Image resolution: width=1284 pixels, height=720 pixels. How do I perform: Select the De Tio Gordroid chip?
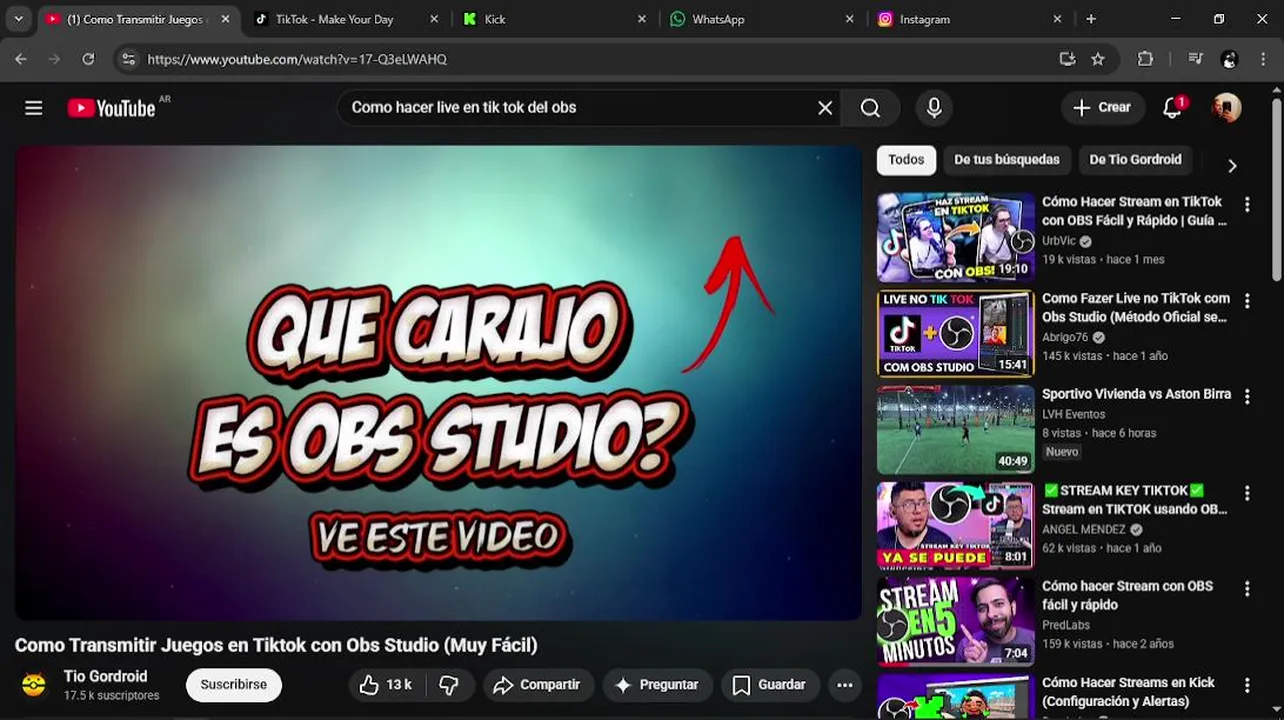point(1135,160)
